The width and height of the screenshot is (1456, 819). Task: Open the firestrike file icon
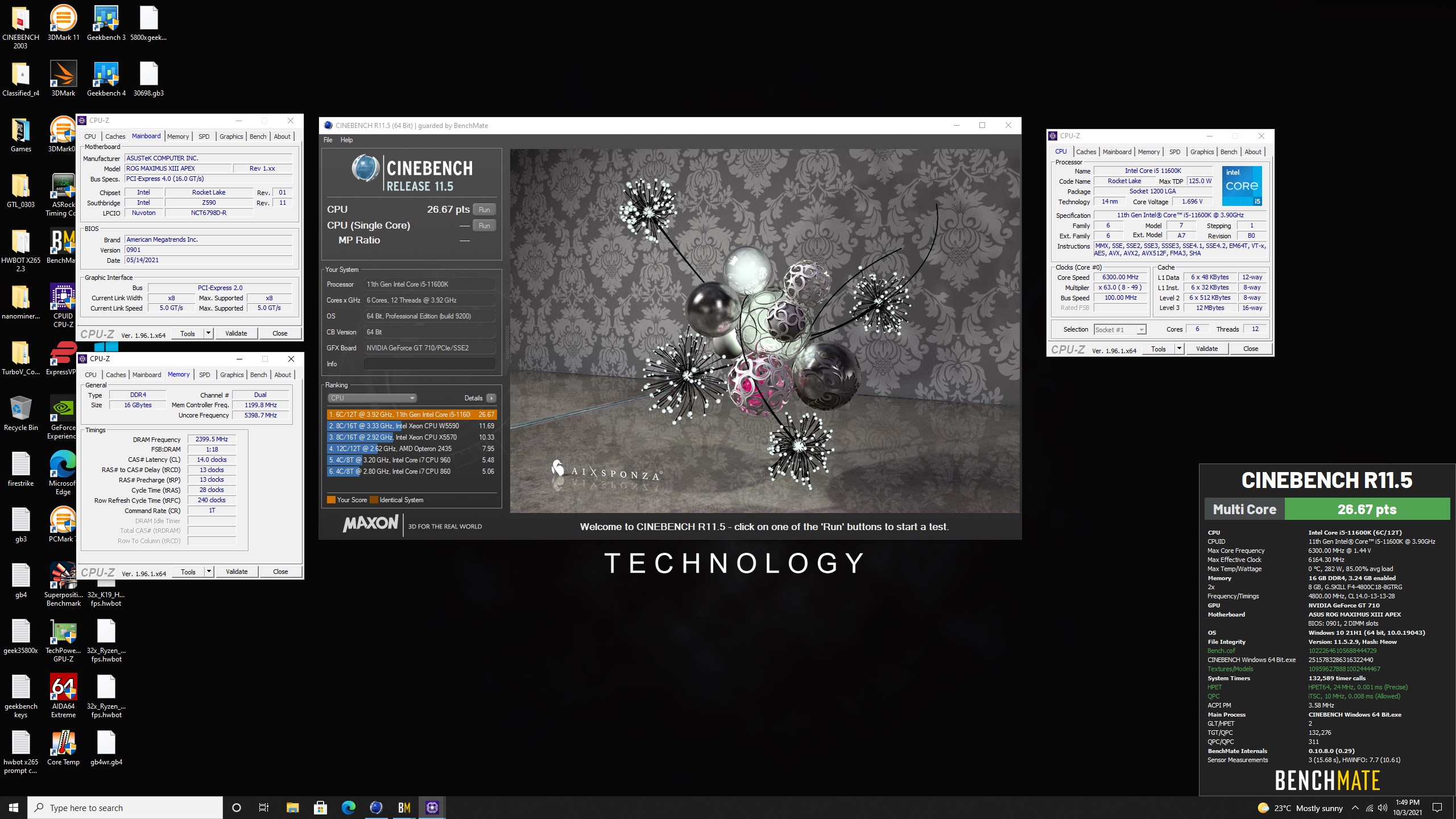[x=20, y=469]
